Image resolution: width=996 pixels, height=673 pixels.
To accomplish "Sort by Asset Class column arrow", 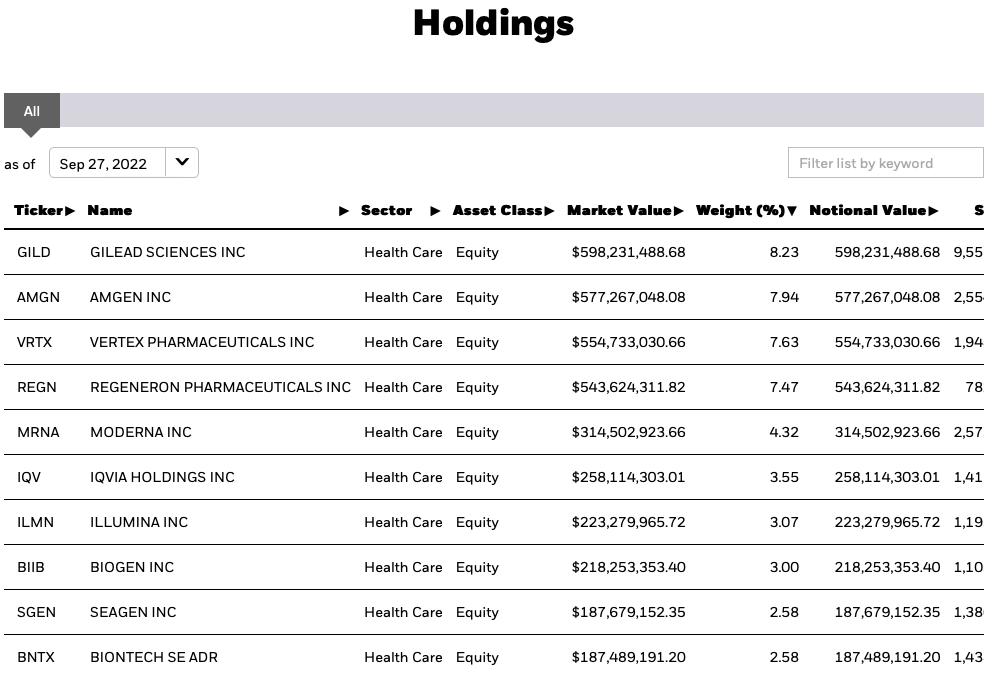I will 549,211.
